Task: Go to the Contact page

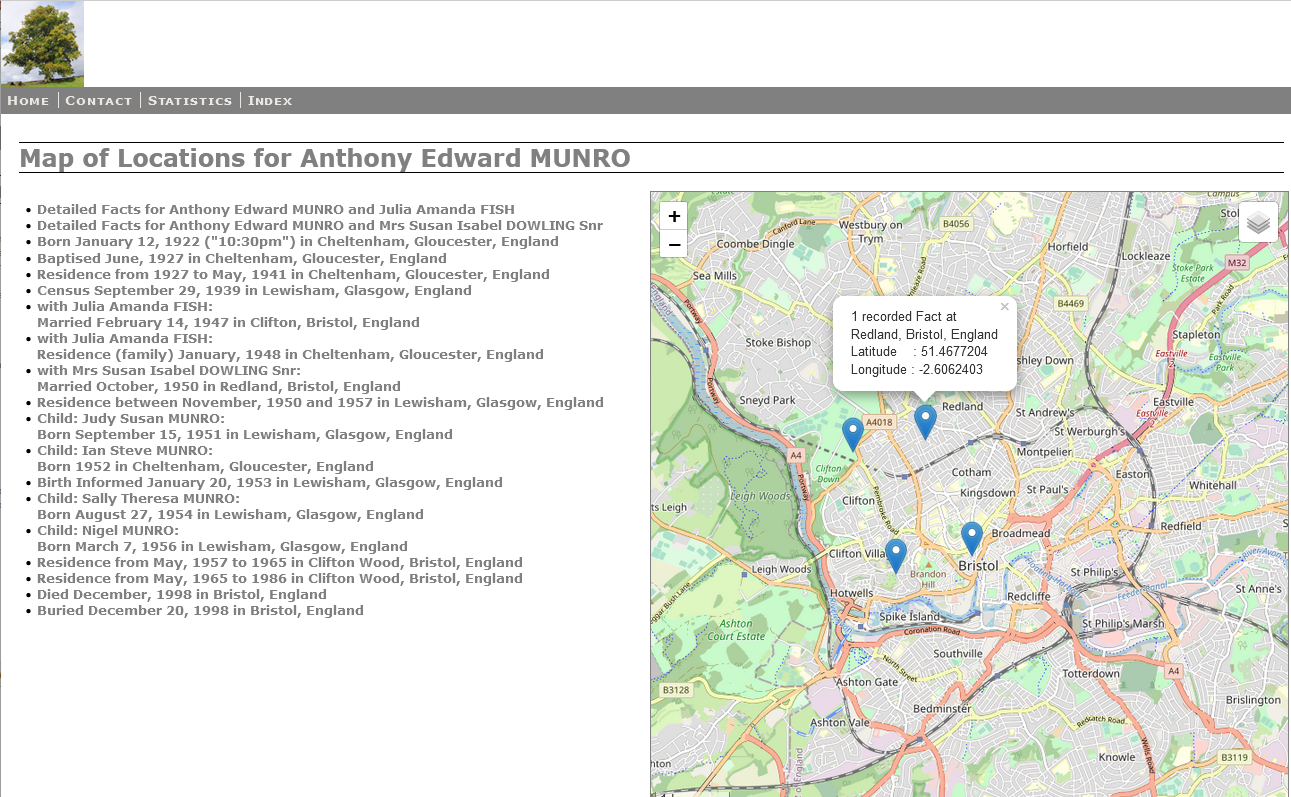Action: (98, 100)
